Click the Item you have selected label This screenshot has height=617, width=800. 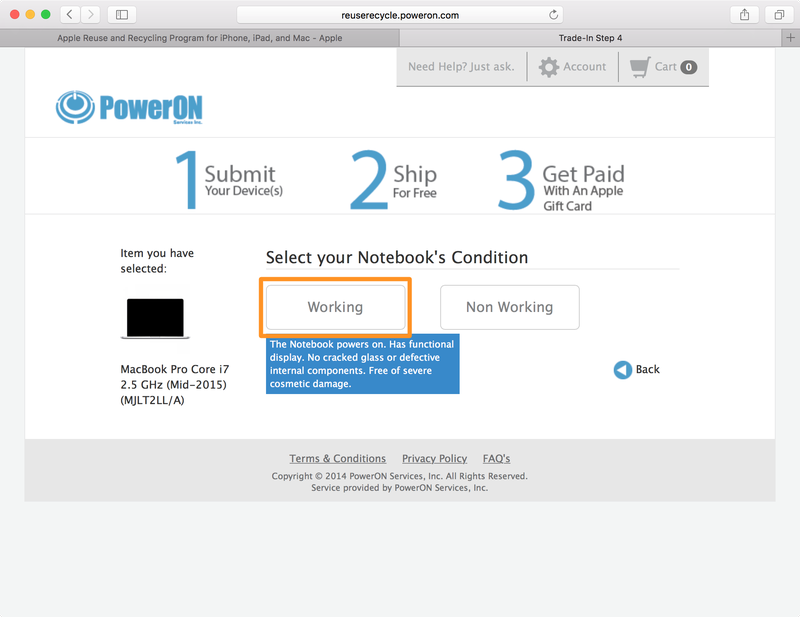pyautogui.click(x=157, y=261)
